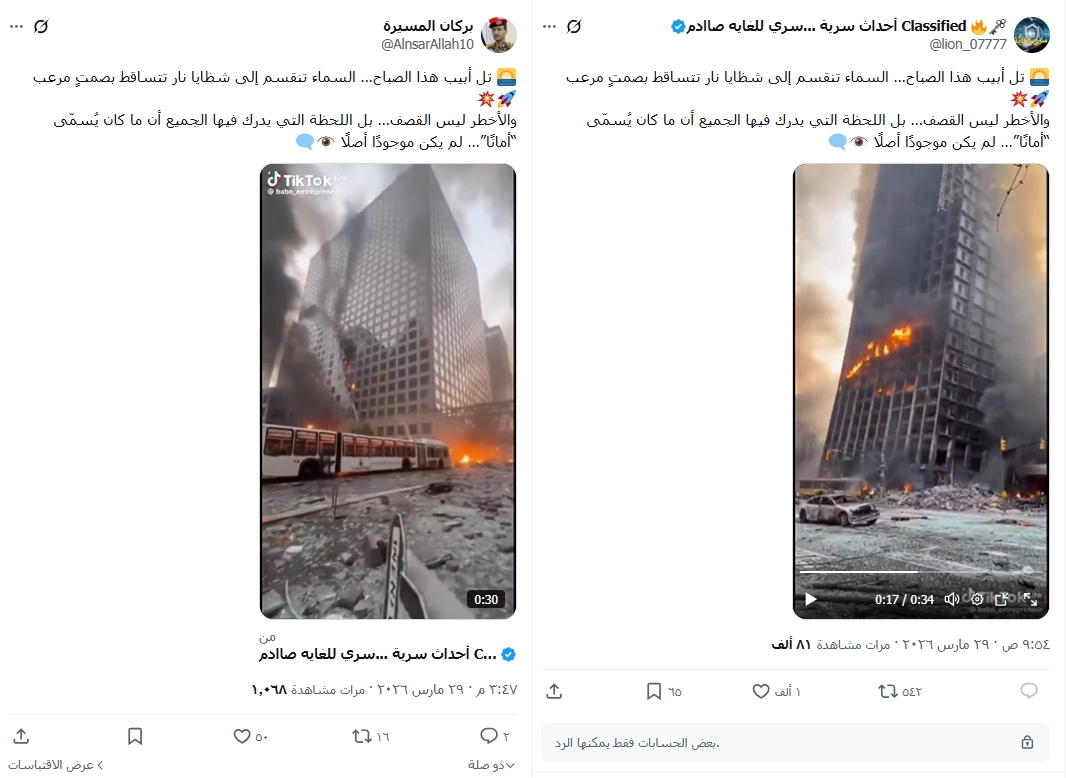
Task: Open the TikTok bus video thumbnail
Action: pos(388,391)
